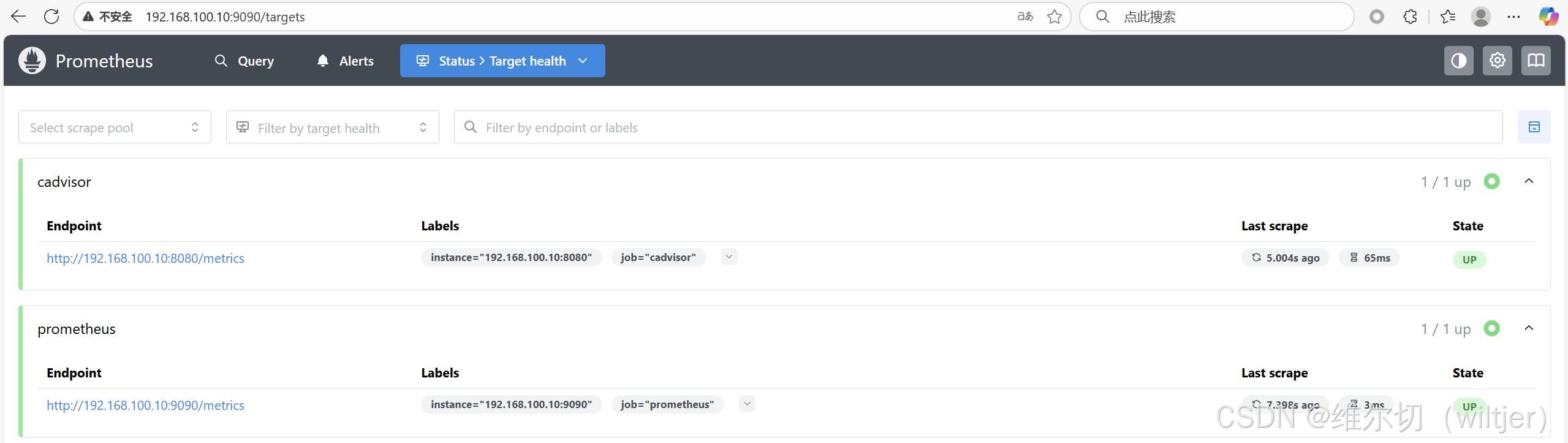Click scrape duration icon next to 65ms
Viewport: 1568px width, 443px height.
tap(1354, 257)
